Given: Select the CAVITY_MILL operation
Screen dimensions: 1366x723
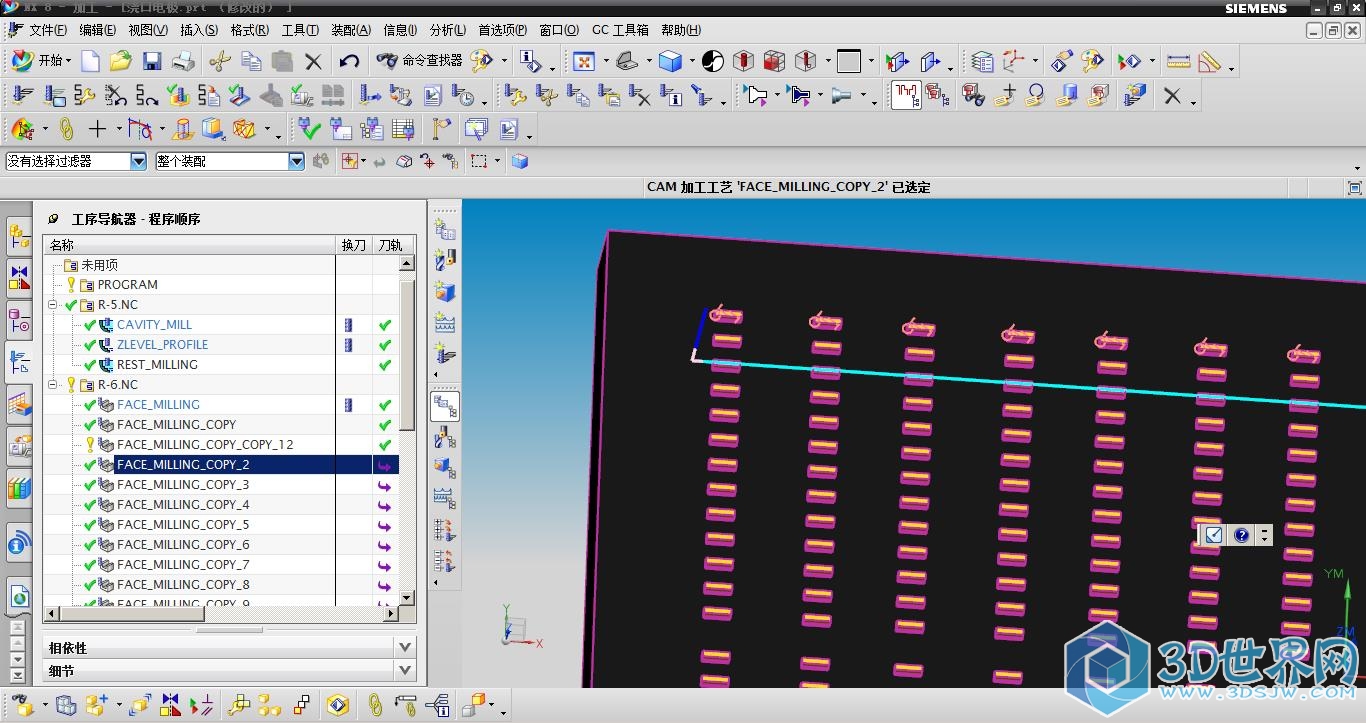Looking at the screenshot, I should click(154, 325).
